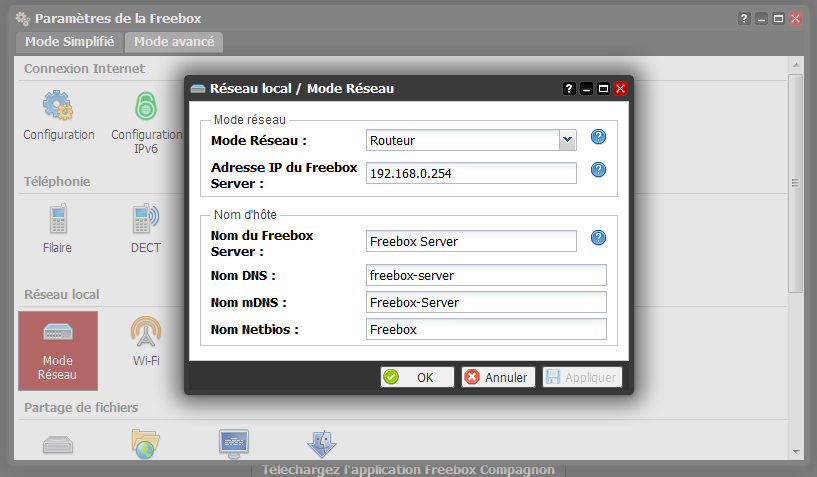This screenshot has width=817, height=477.
Task: Open Configuration IPv6 padlock icon
Action: [x=146, y=106]
